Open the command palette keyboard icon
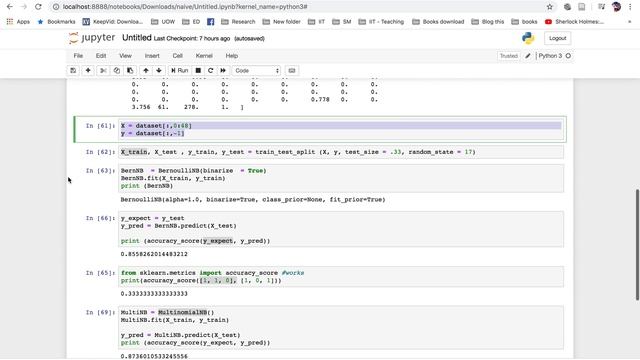 coord(292,71)
